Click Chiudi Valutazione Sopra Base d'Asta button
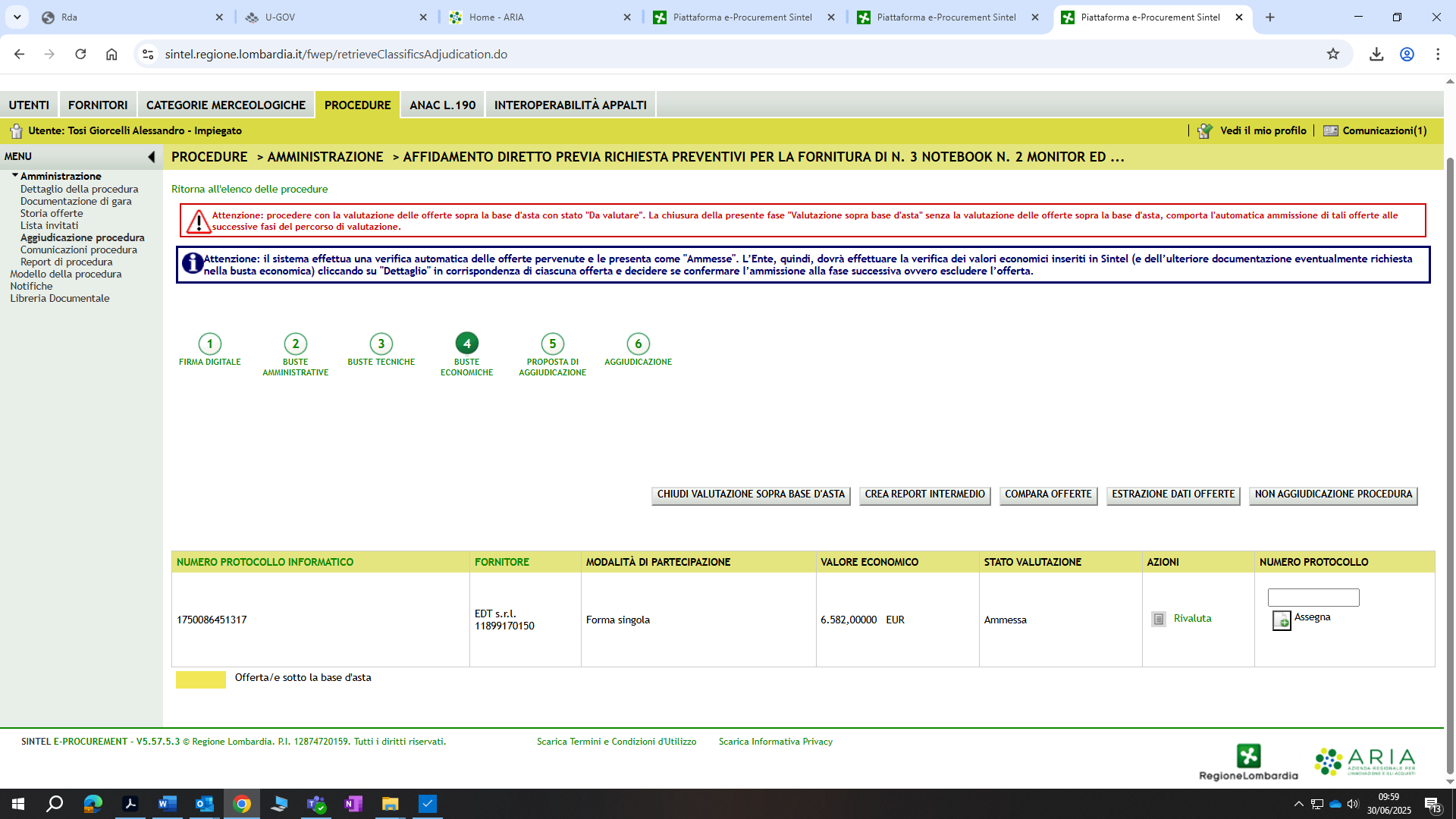 point(750,494)
